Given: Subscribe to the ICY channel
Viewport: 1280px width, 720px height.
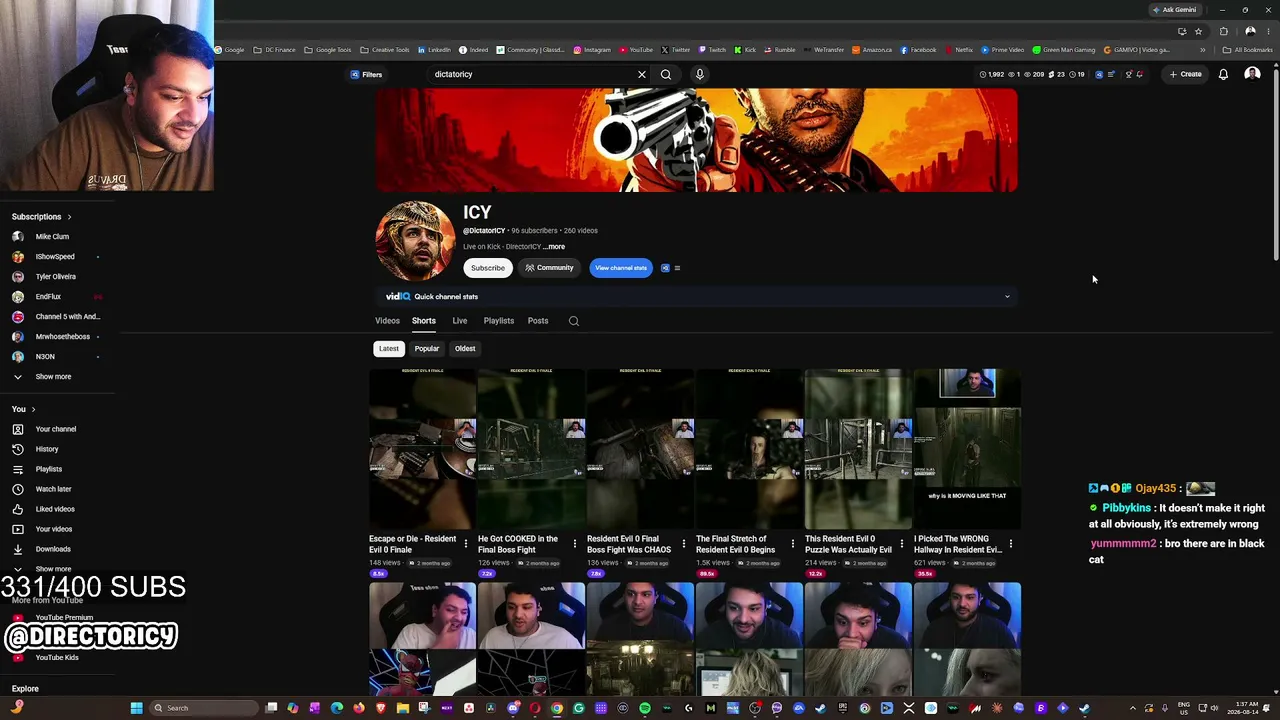Looking at the screenshot, I should (x=488, y=268).
